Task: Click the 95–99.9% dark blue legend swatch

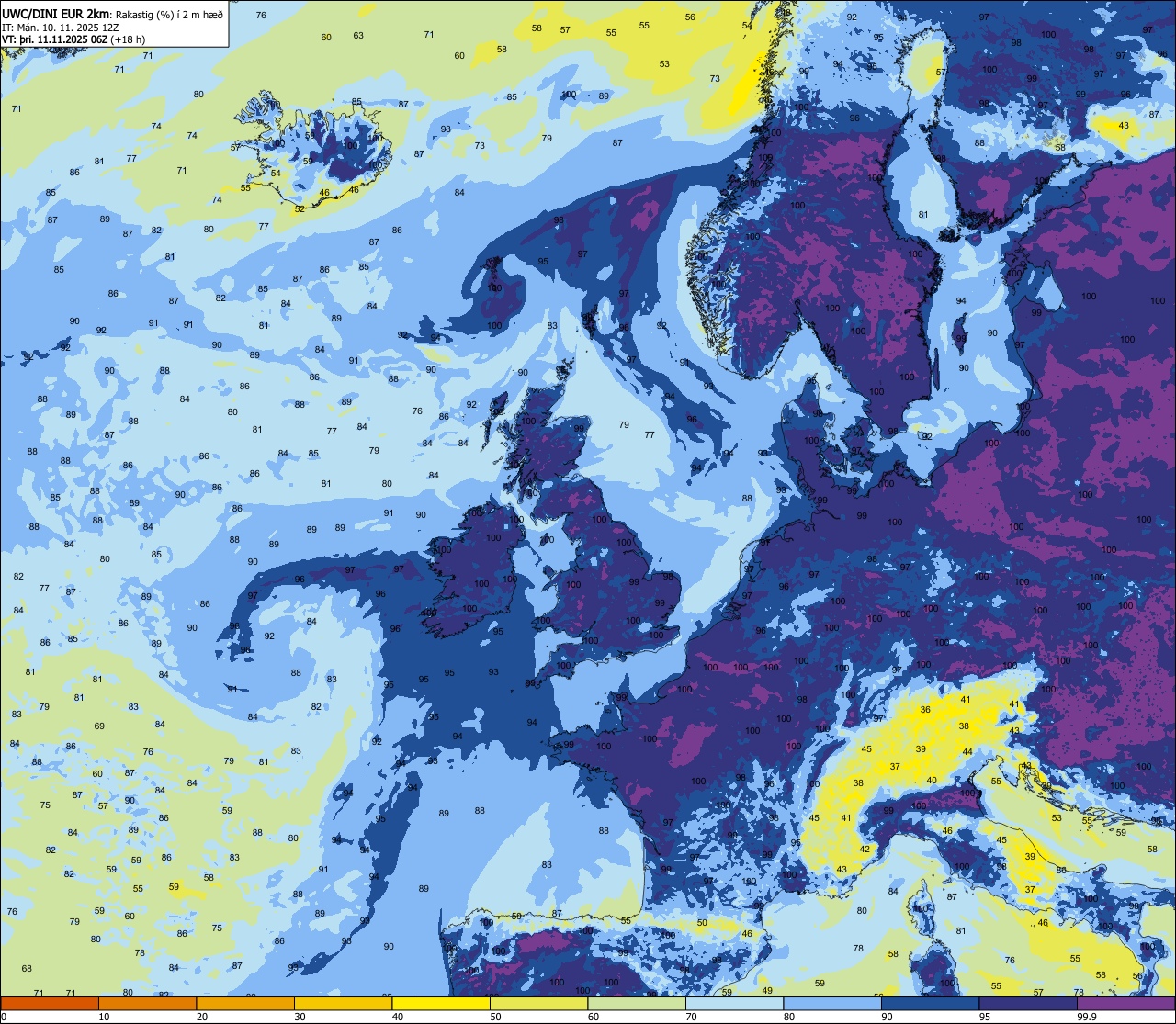Action: [1028, 1003]
